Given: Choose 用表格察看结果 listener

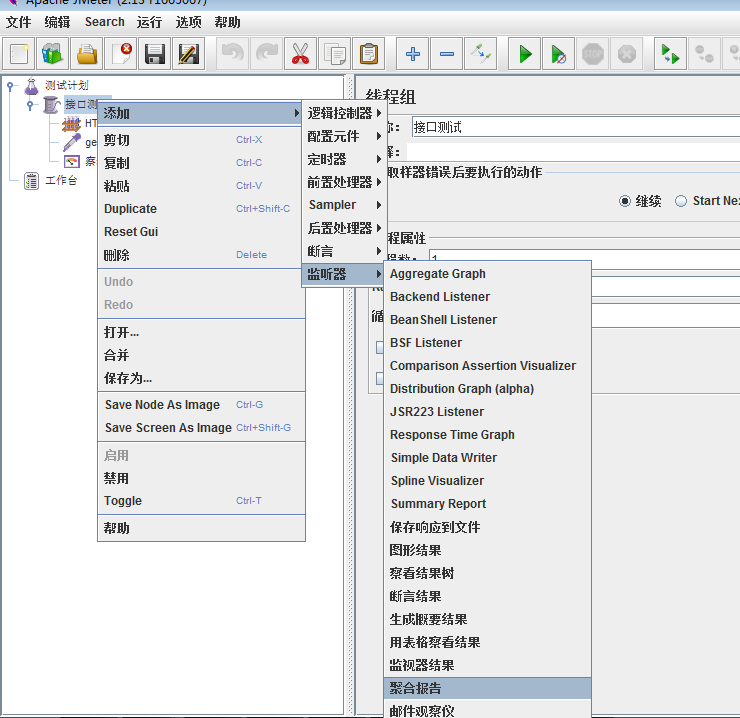Looking at the screenshot, I should coord(488,642).
